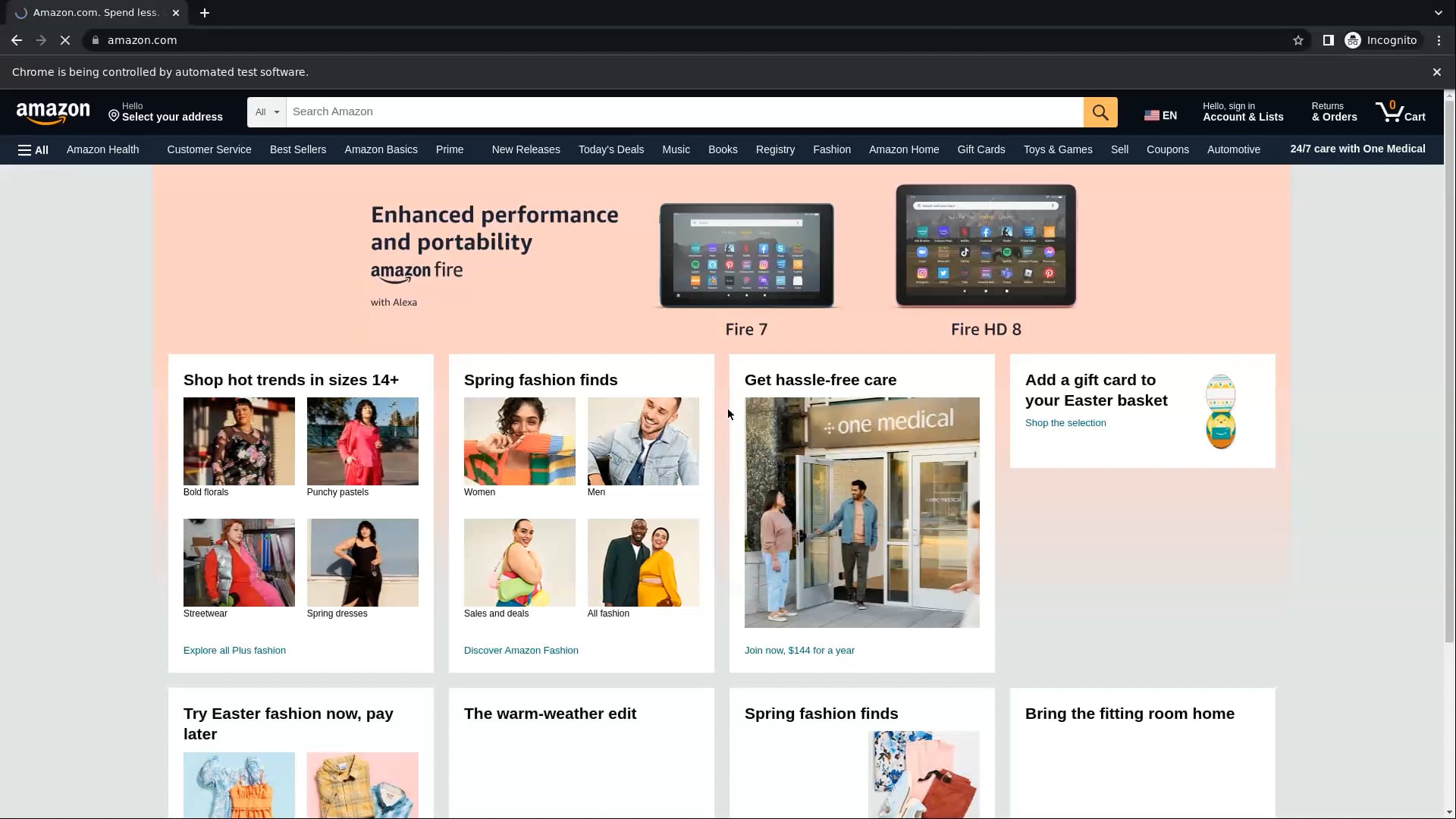This screenshot has height=819, width=1456.
Task: Open a new browser tab
Action: point(205,13)
